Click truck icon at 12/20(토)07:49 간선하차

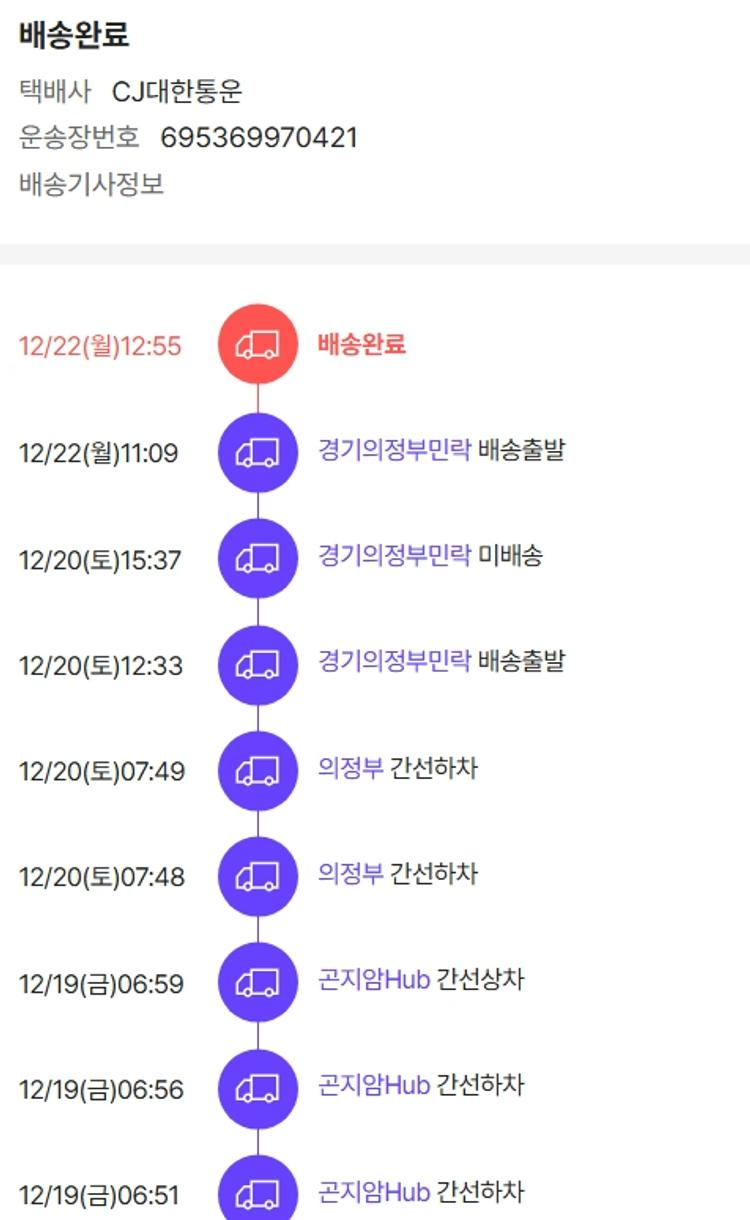257,771
